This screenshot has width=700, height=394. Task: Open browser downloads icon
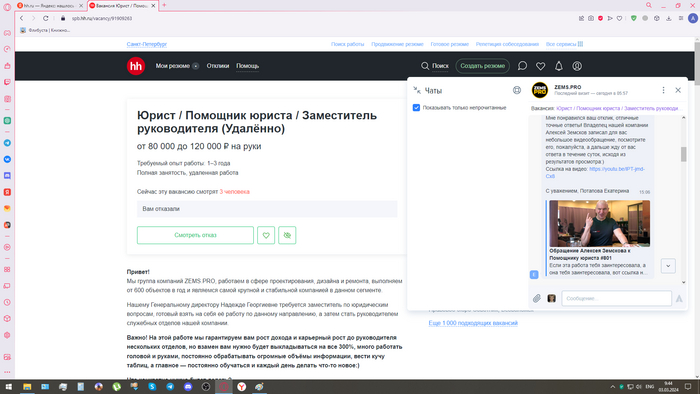click(669, 18)
